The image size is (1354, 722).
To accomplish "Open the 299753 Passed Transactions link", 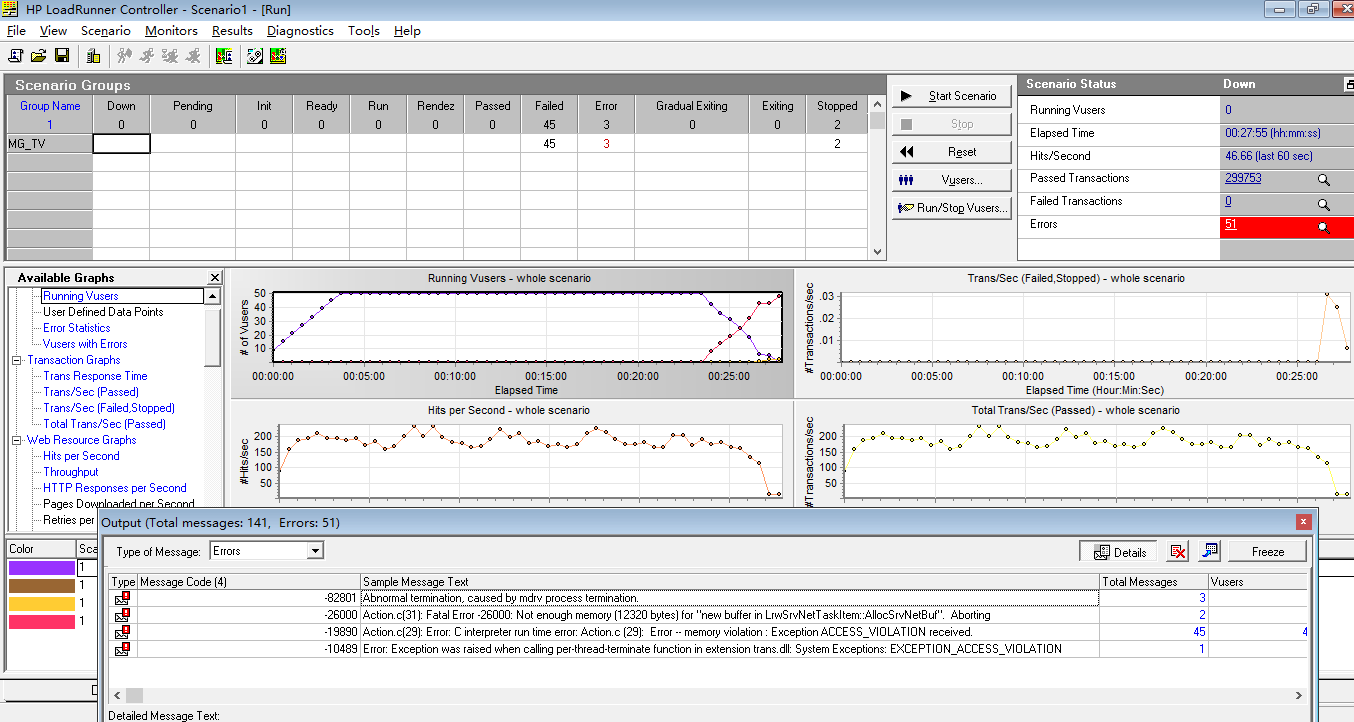I will coord(1243,178).
